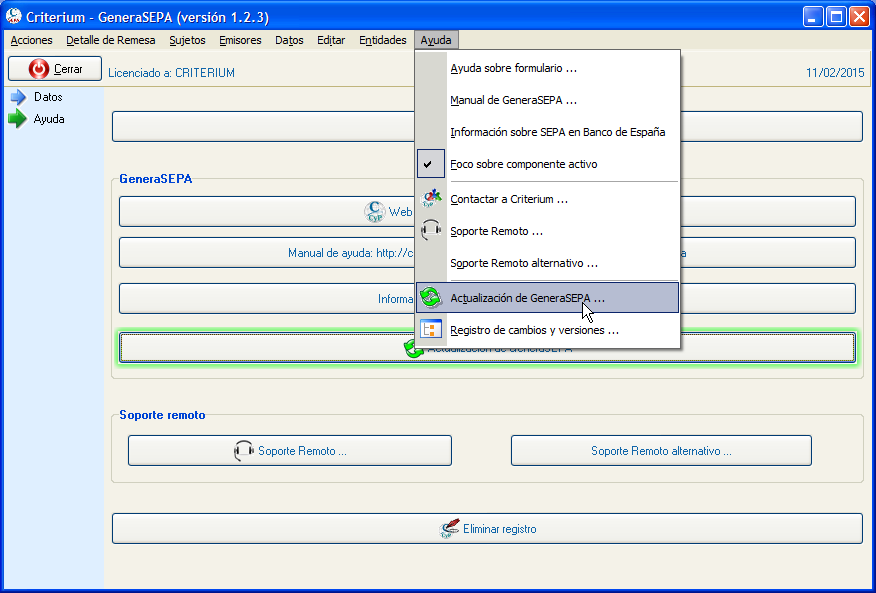The width and height of the screenshot is (876, 593).
Task: Close the GeneraSEPA window
Action: 859,17
